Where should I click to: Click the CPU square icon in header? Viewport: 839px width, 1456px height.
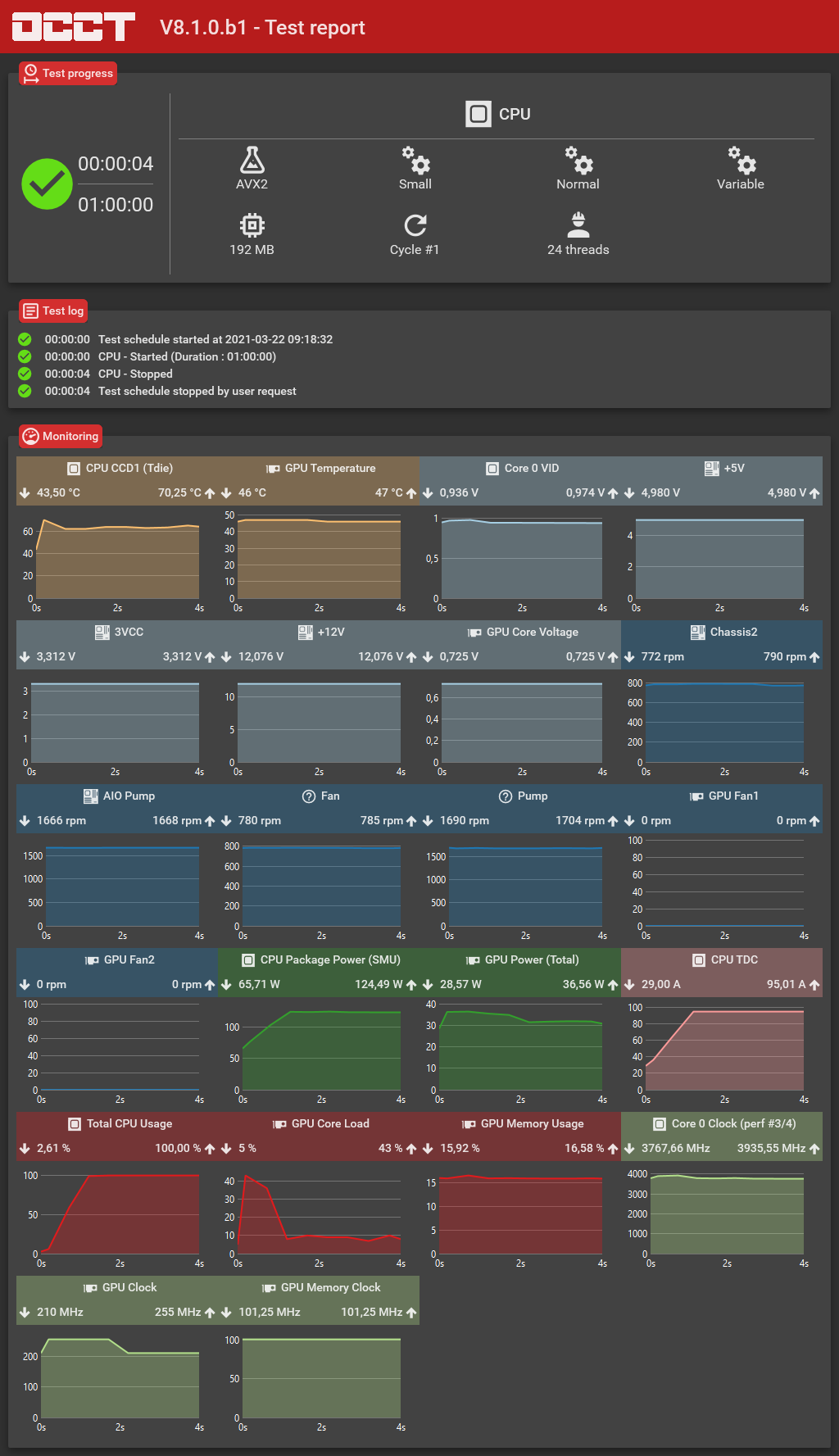[x=478, y=114]
